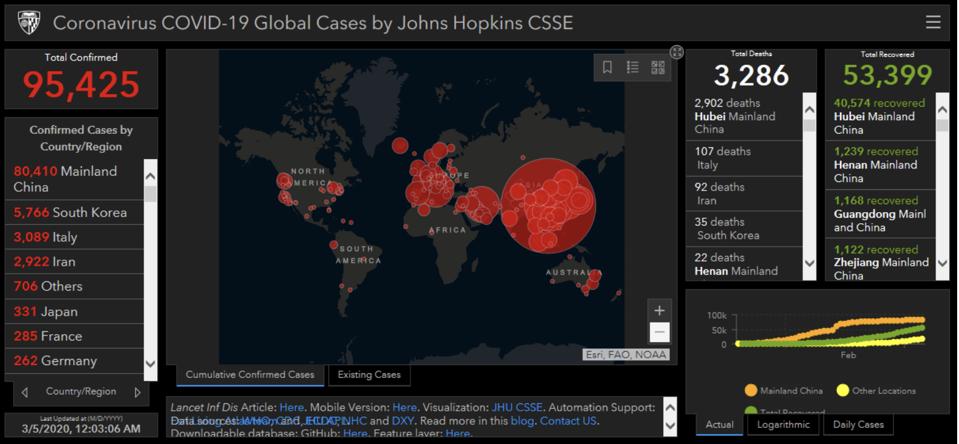This screenshot has width=959, height=444.
Task: Open the map legend list icon
Action: click(x=632, y=68)
